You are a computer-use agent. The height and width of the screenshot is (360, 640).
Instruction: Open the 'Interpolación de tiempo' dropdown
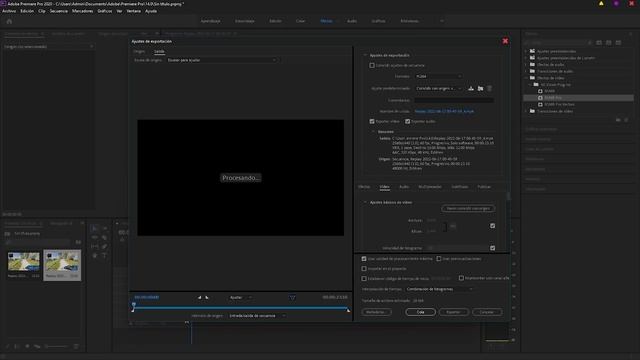tap(440, 289)
